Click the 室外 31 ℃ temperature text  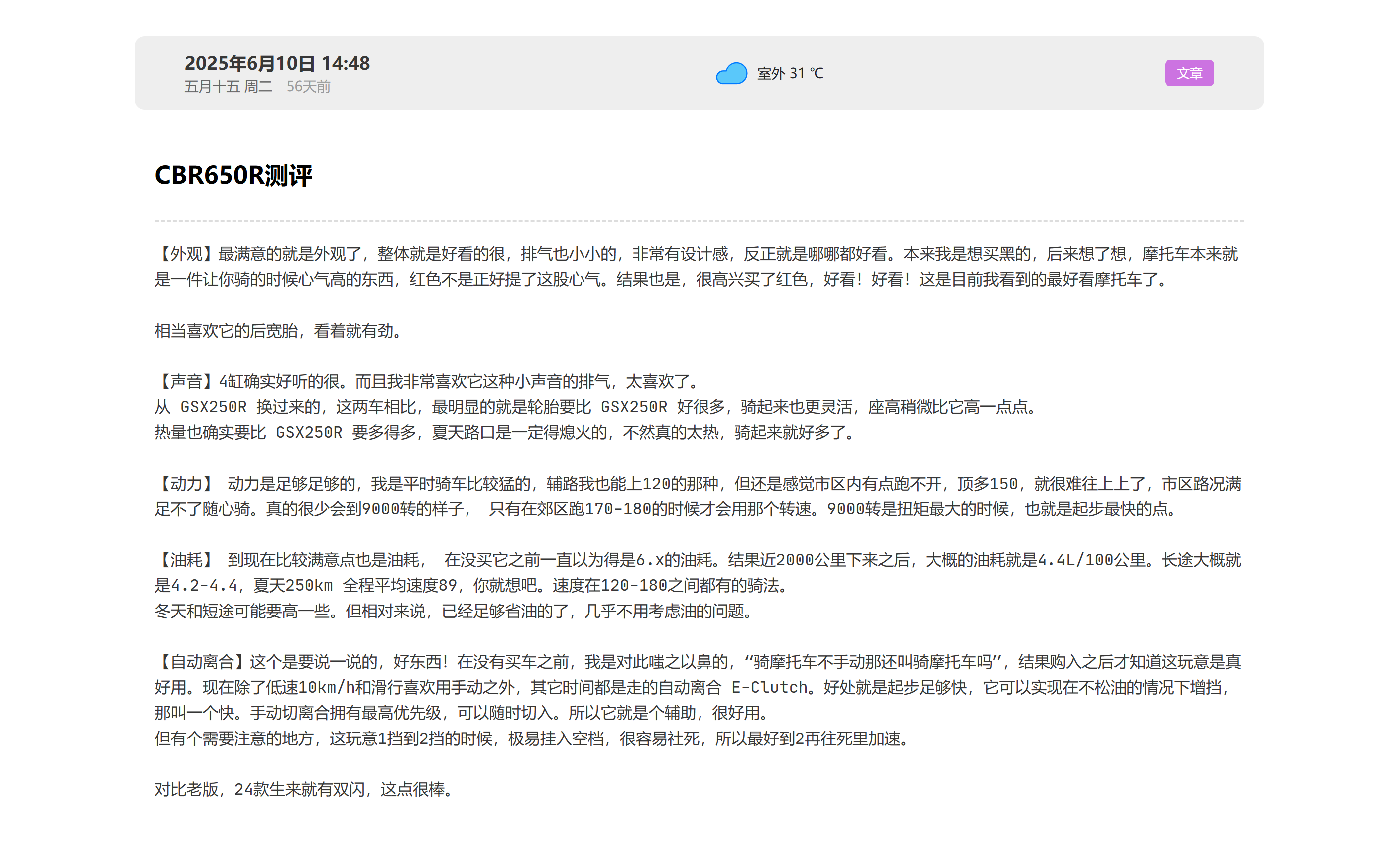[x=790, y=74]
